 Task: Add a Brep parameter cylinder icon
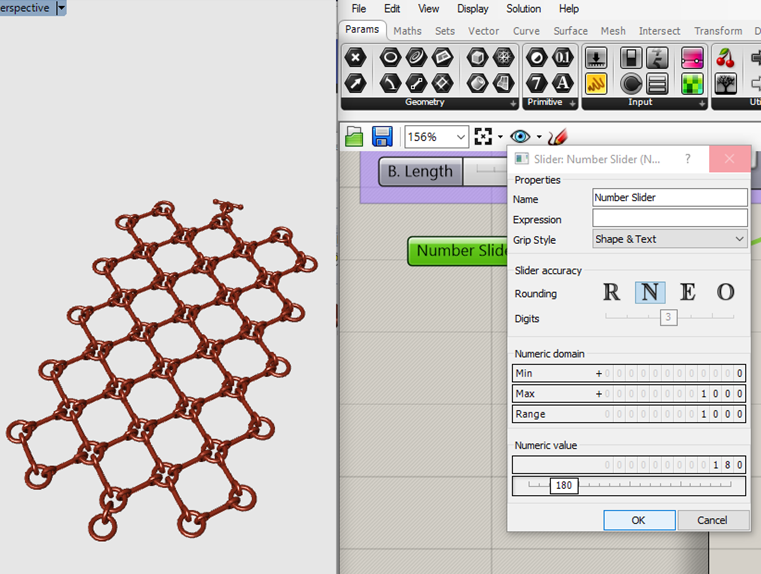pos(478,83)
